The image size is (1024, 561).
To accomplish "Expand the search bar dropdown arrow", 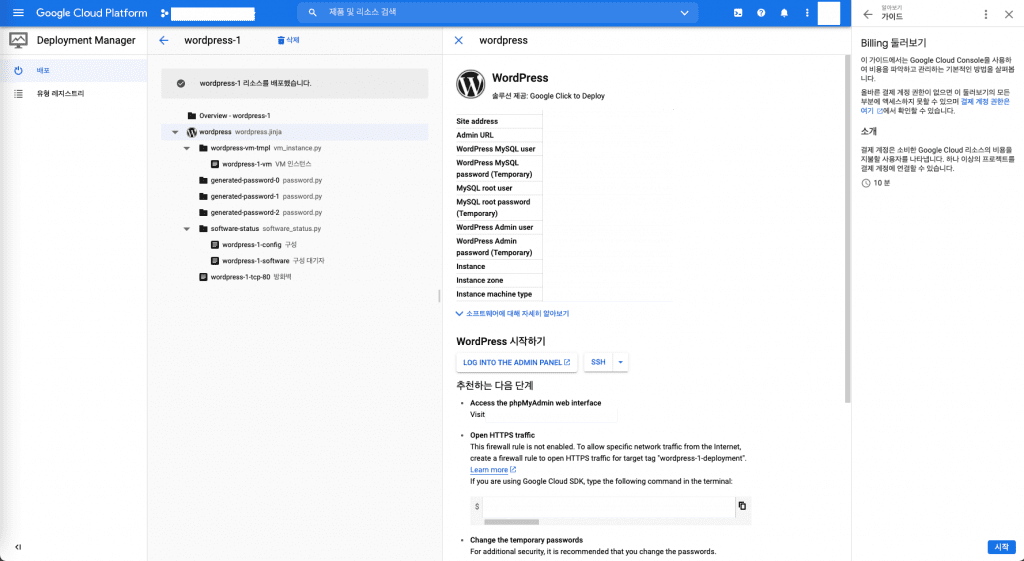I will pos(684,13).
